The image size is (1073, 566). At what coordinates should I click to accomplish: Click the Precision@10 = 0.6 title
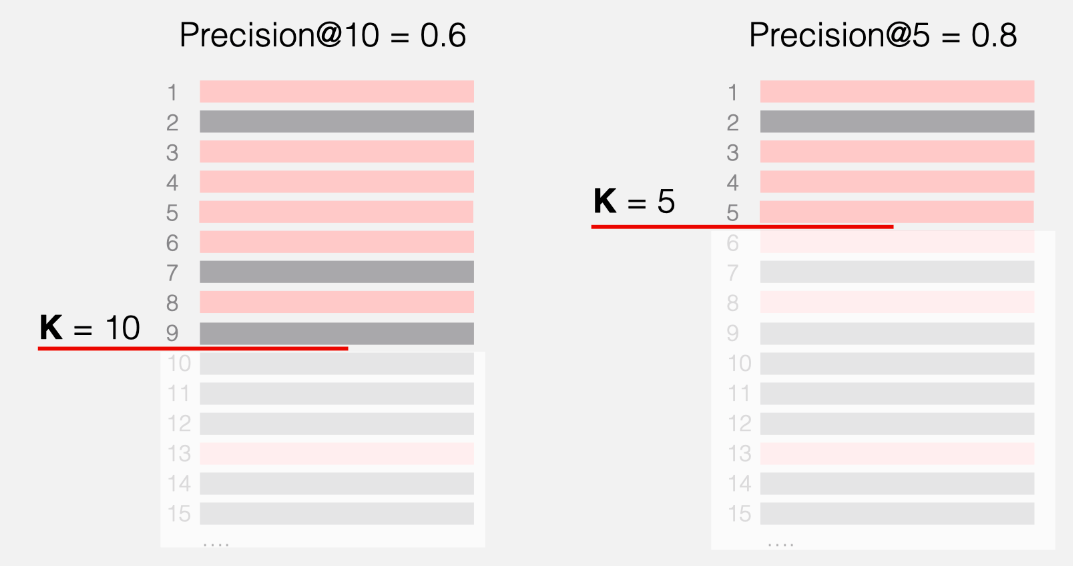tap(323, 36)
